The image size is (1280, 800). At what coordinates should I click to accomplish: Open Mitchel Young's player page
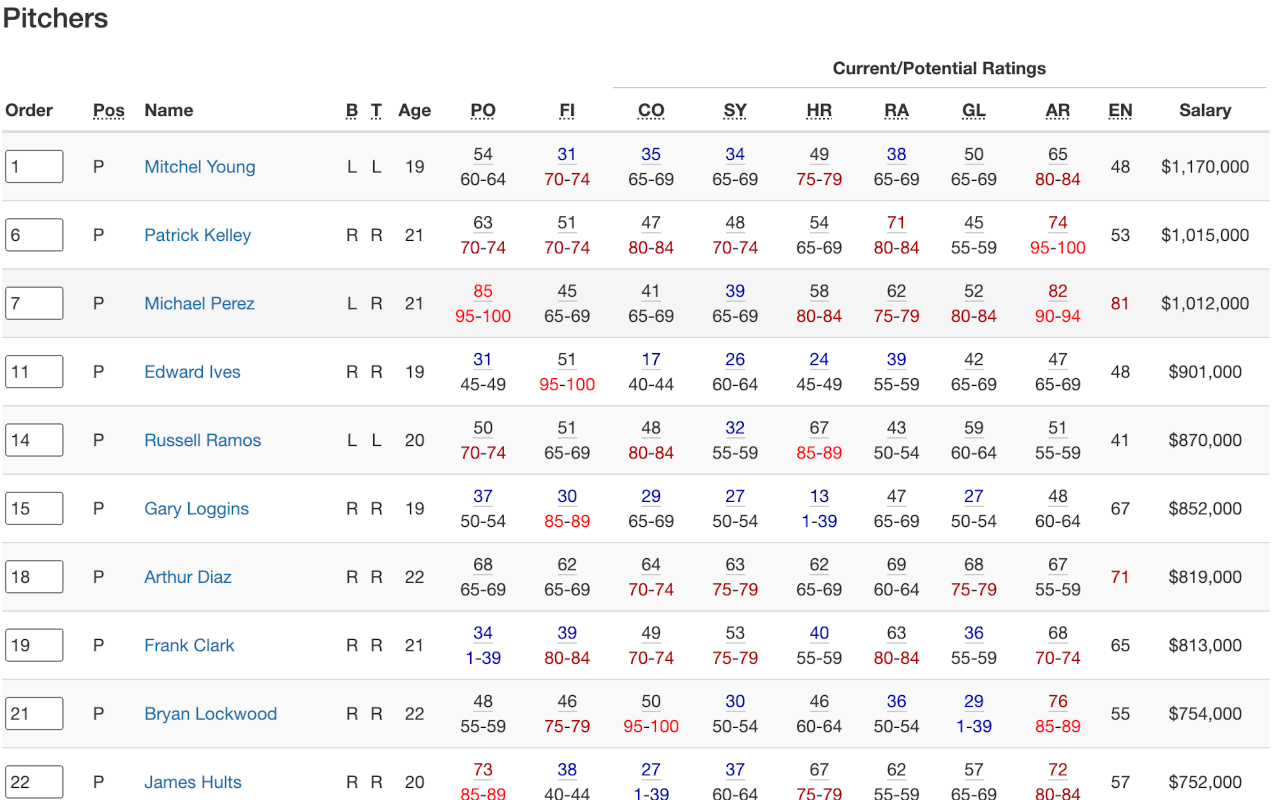click(199, 167)
